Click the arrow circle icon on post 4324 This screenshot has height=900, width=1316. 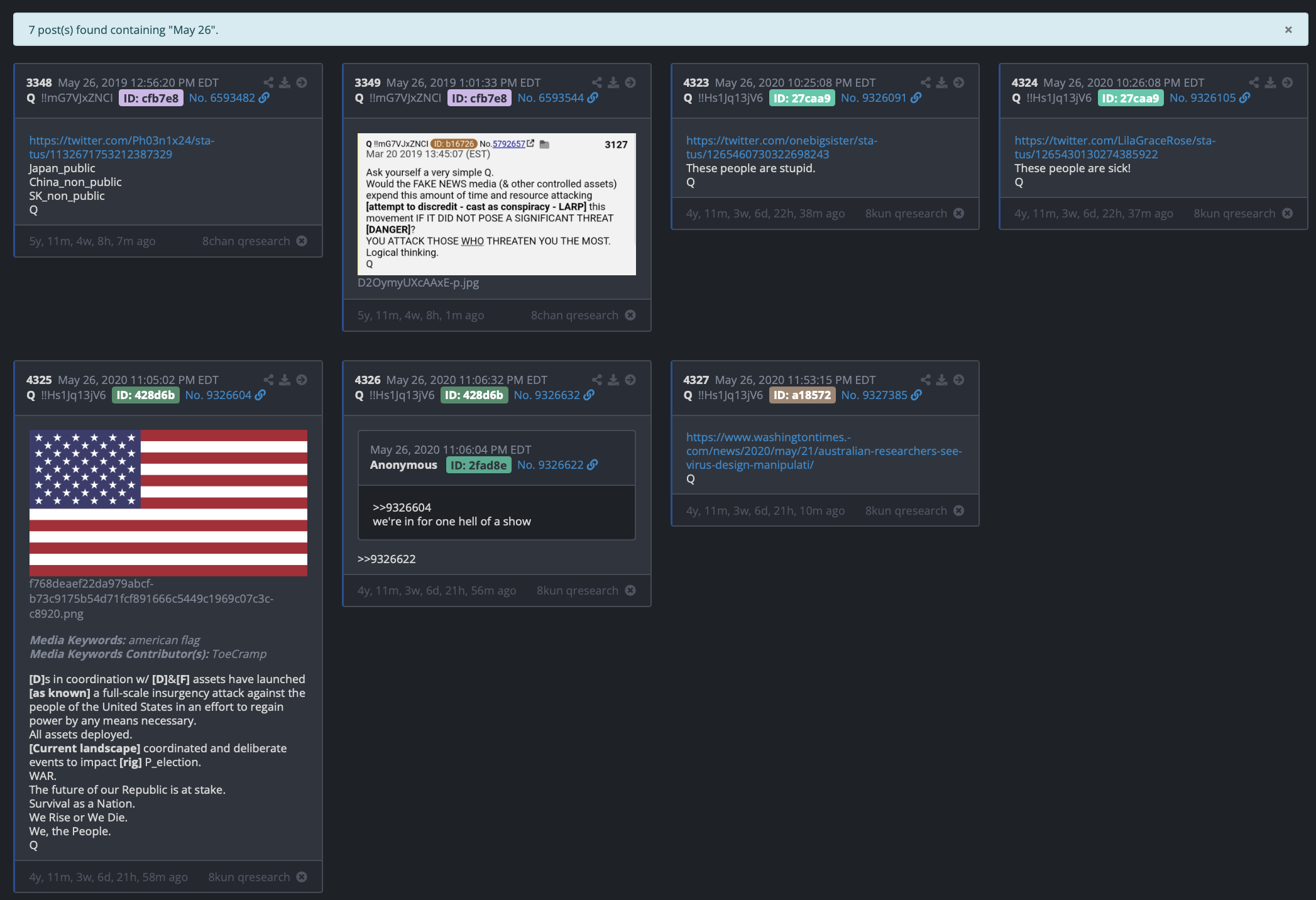point(1287,82)
